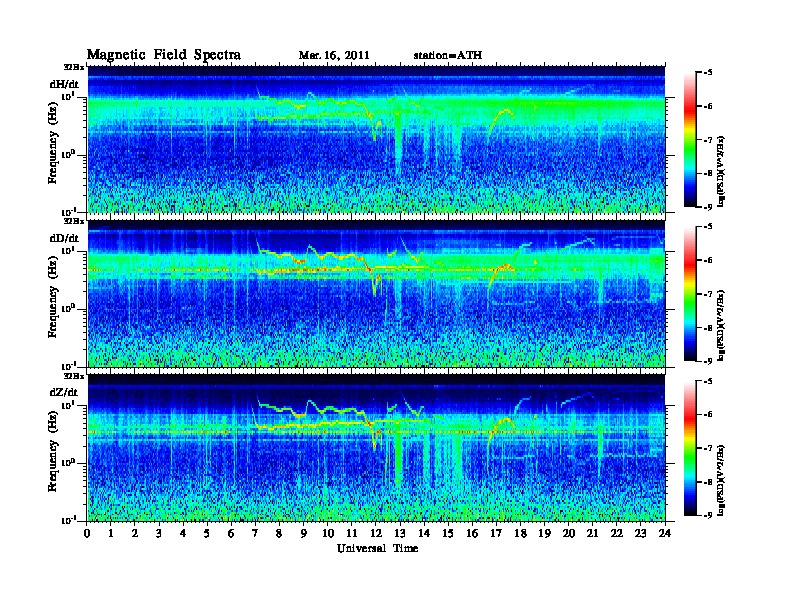Click the color bar beside the dZ/dt panel

click(690, 448)
